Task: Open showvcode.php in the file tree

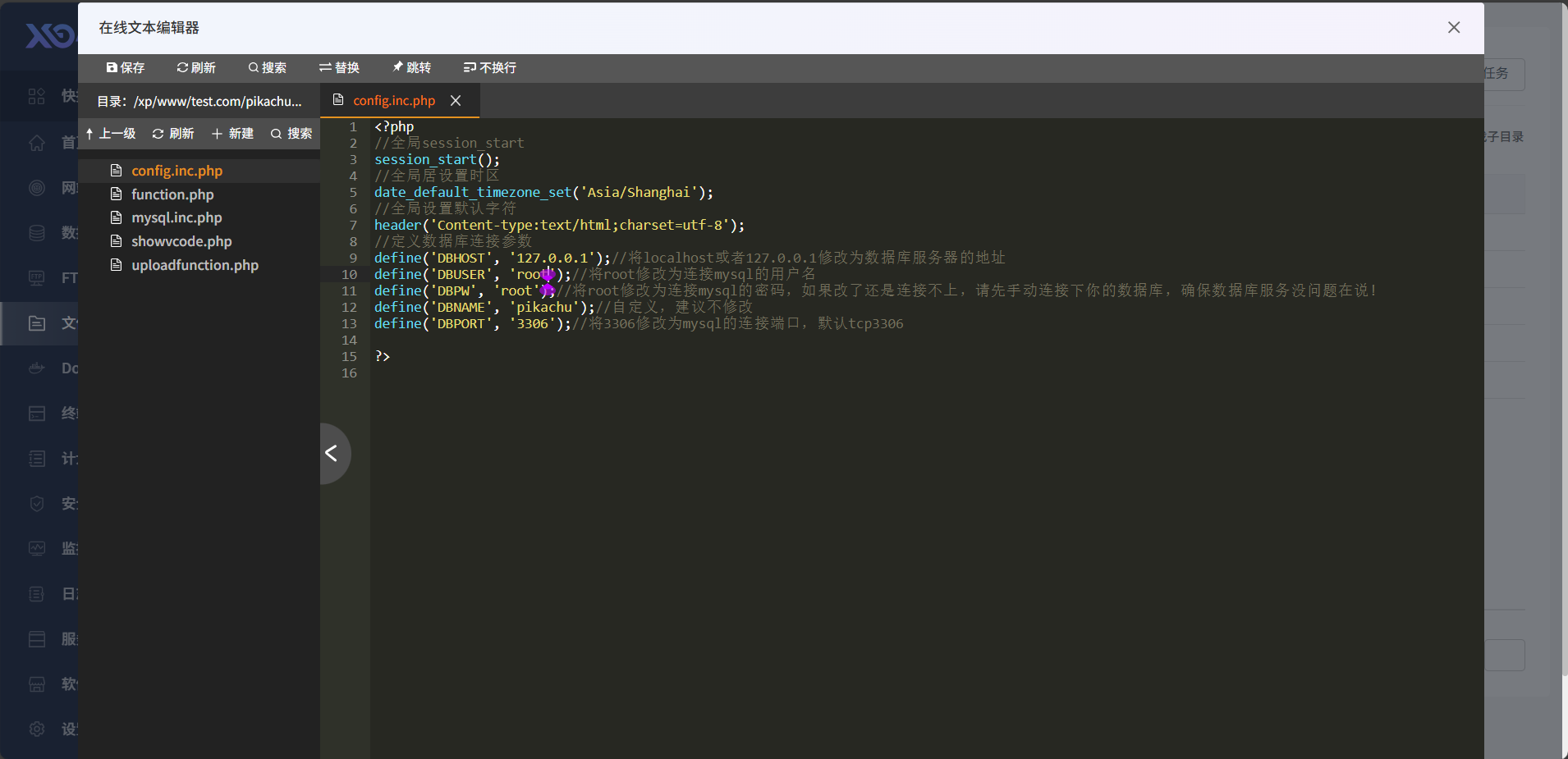Action: (x=181, y=241)
